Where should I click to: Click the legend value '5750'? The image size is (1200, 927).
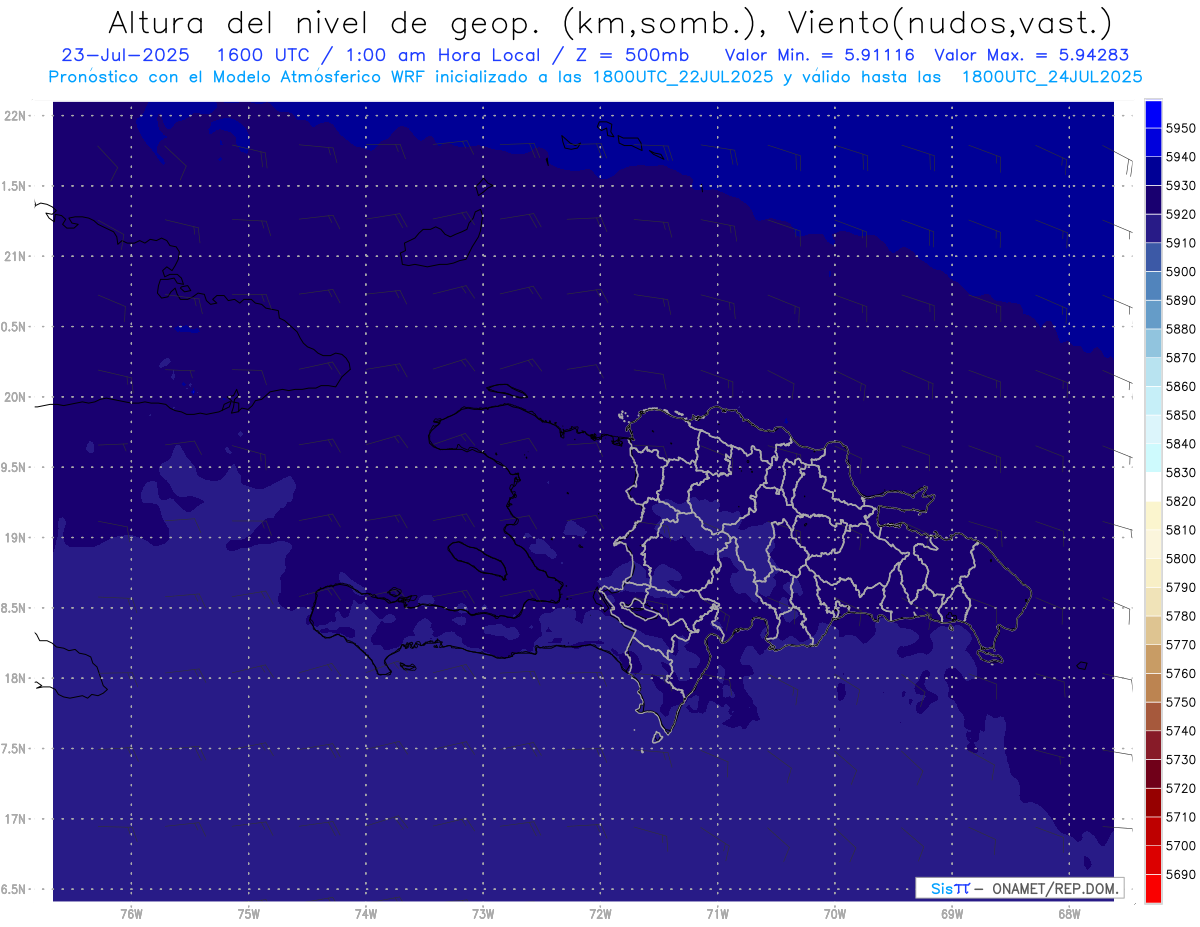point(1181,702)
